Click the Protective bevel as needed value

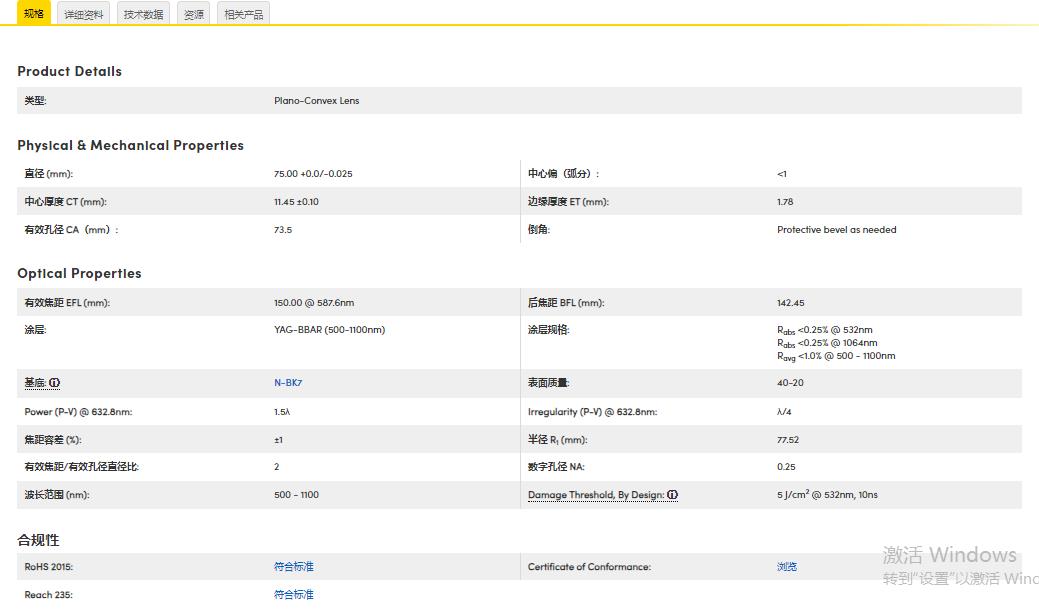pos(836,230)
